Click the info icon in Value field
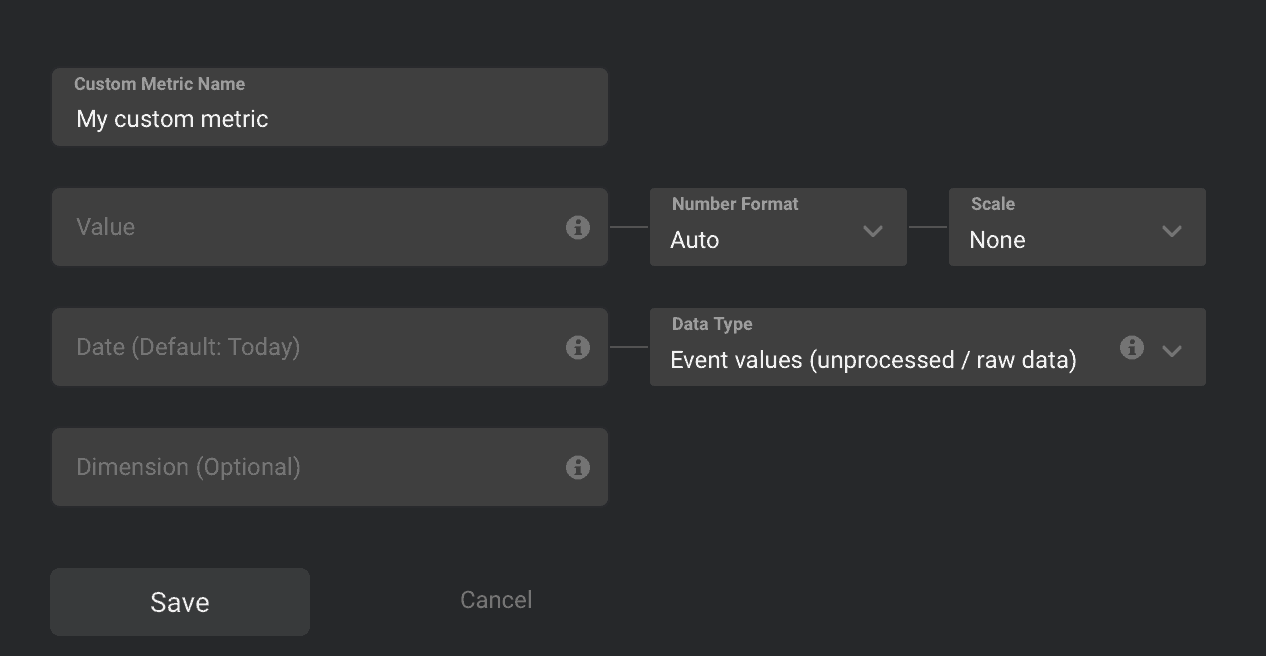Viewport: 1266px width, 656px height. pyautogui.click(x=578, y=227)
